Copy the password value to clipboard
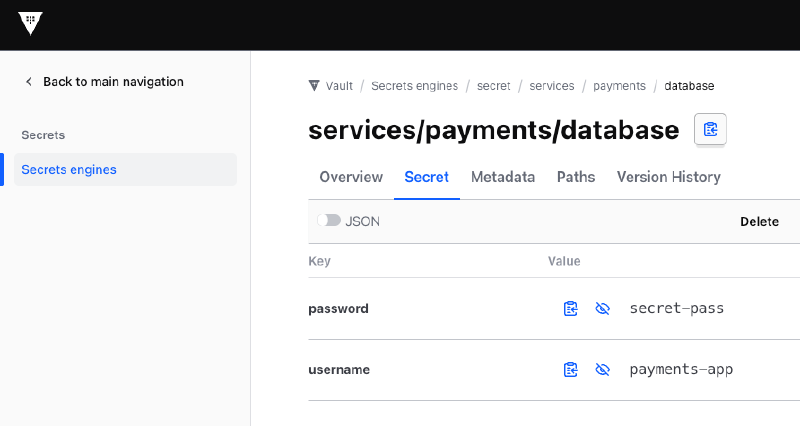 point(570,309)
